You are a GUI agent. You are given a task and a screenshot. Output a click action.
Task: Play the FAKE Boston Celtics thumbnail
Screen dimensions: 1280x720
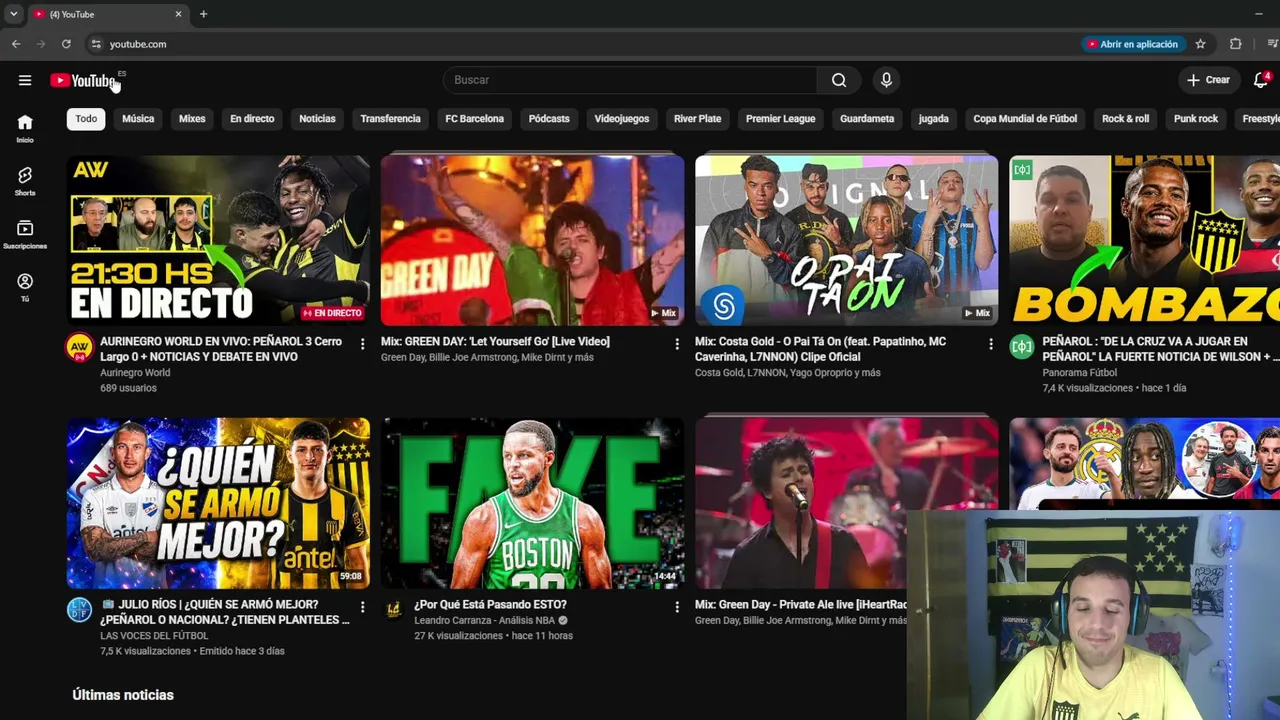[x=532, y=503]
